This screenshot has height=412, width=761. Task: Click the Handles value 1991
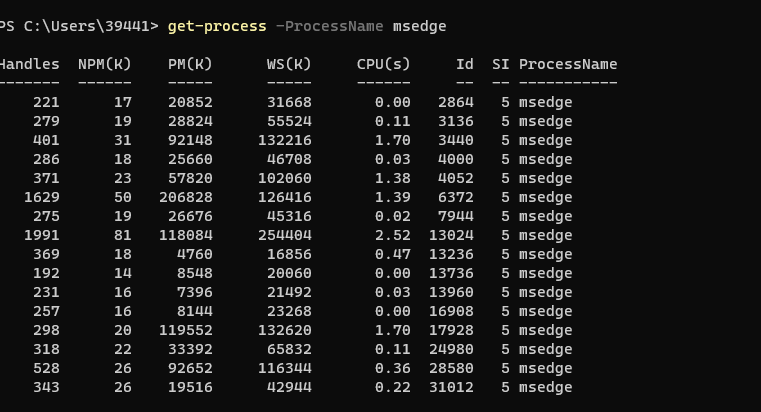(42, 235)
